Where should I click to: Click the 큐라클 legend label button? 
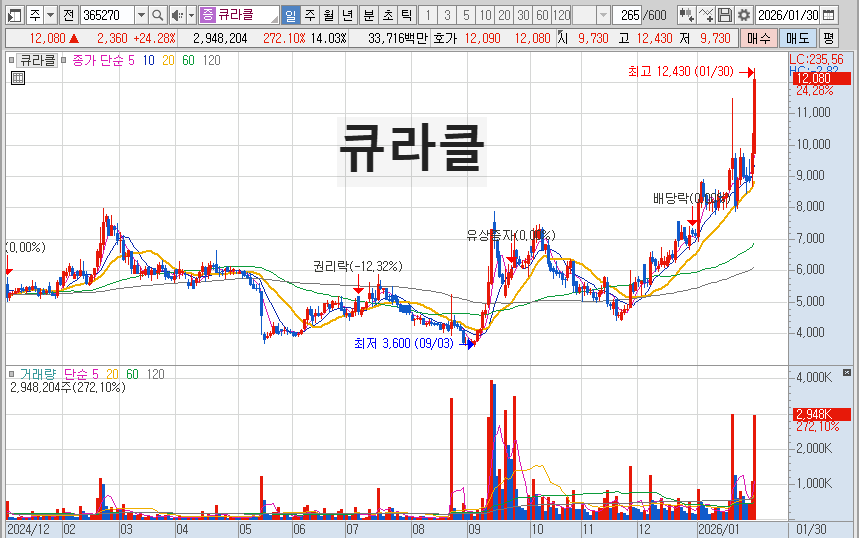click(x=37, y=60)
